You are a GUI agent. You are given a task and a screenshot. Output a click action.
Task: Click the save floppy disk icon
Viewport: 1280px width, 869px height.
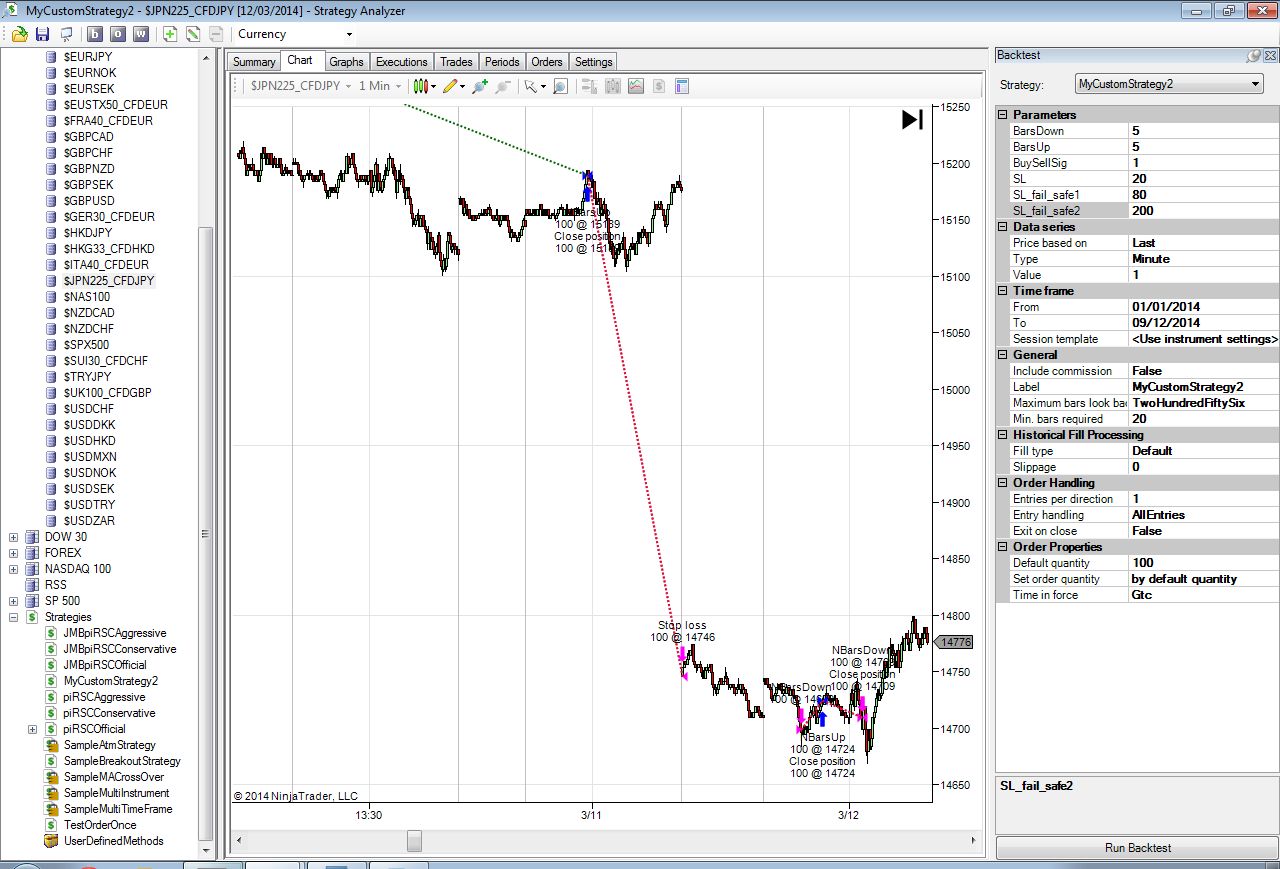click(42, 34)
